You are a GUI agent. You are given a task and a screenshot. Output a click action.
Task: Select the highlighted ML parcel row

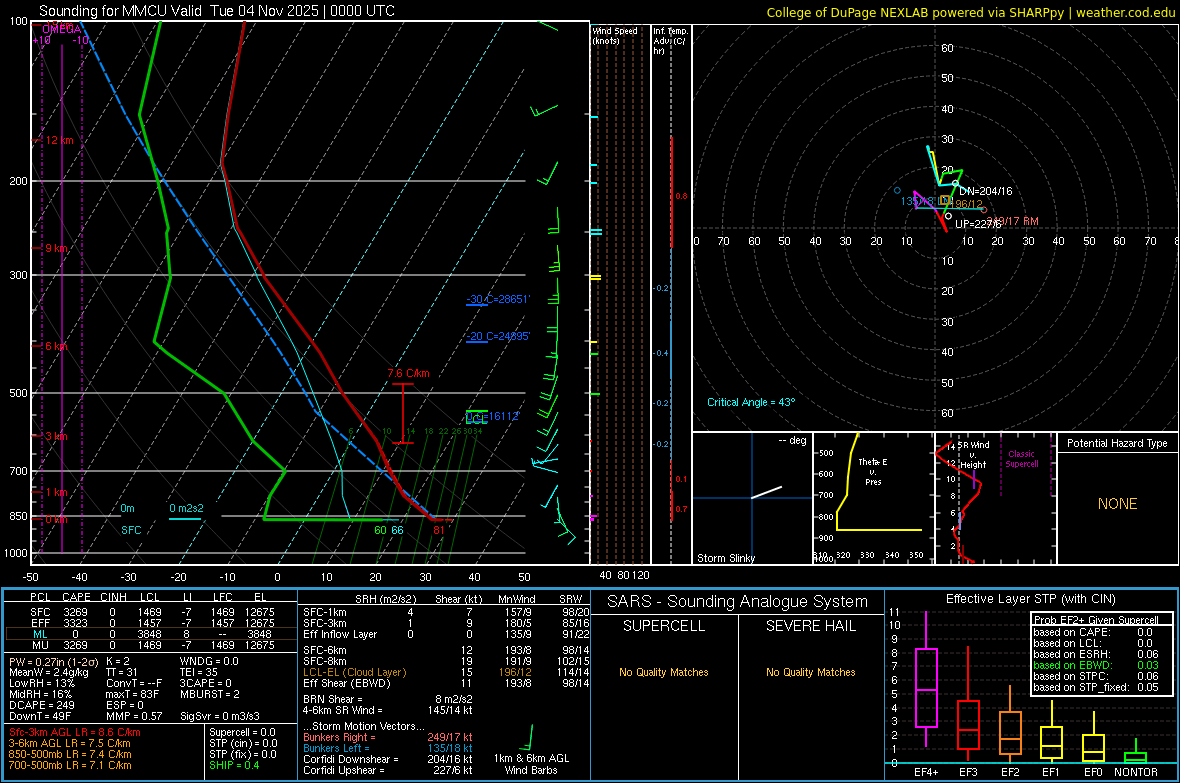[x=151, y=634]
